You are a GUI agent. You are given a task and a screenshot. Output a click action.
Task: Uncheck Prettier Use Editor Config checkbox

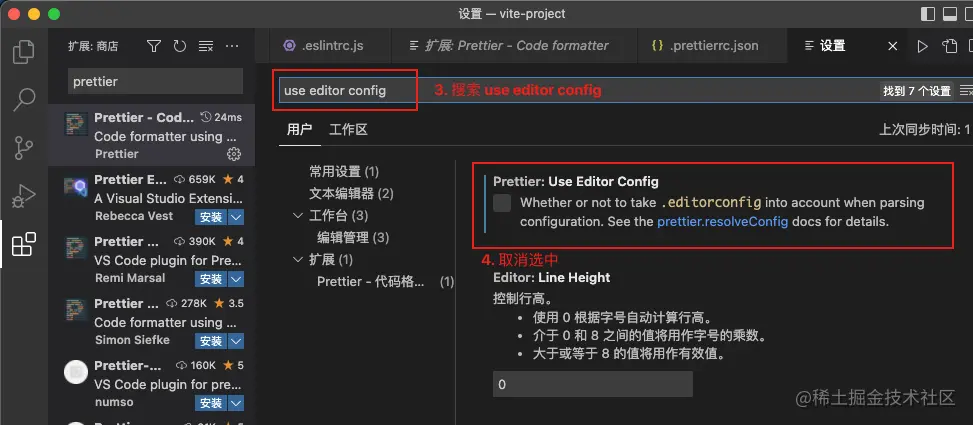point(502,203)
